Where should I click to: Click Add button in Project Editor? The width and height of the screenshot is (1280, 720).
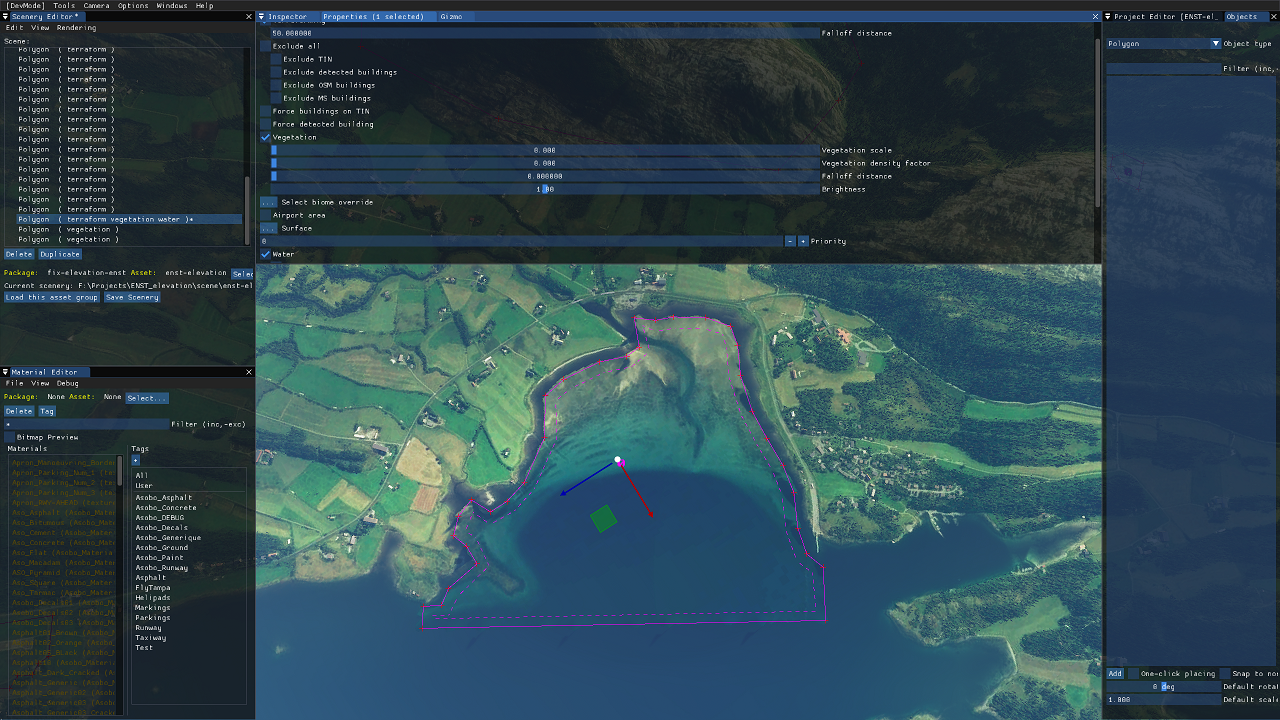pyautogui.click(x=1115, y=674)
